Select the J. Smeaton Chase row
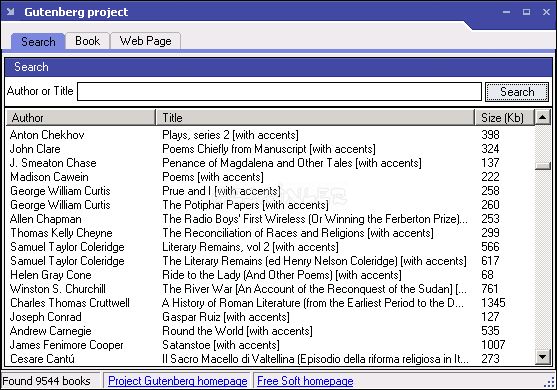The image size is (557, 390). pos(270,163)
